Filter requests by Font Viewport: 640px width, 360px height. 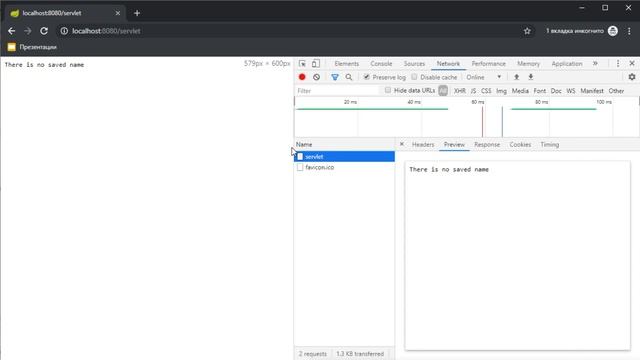point(540,91)
